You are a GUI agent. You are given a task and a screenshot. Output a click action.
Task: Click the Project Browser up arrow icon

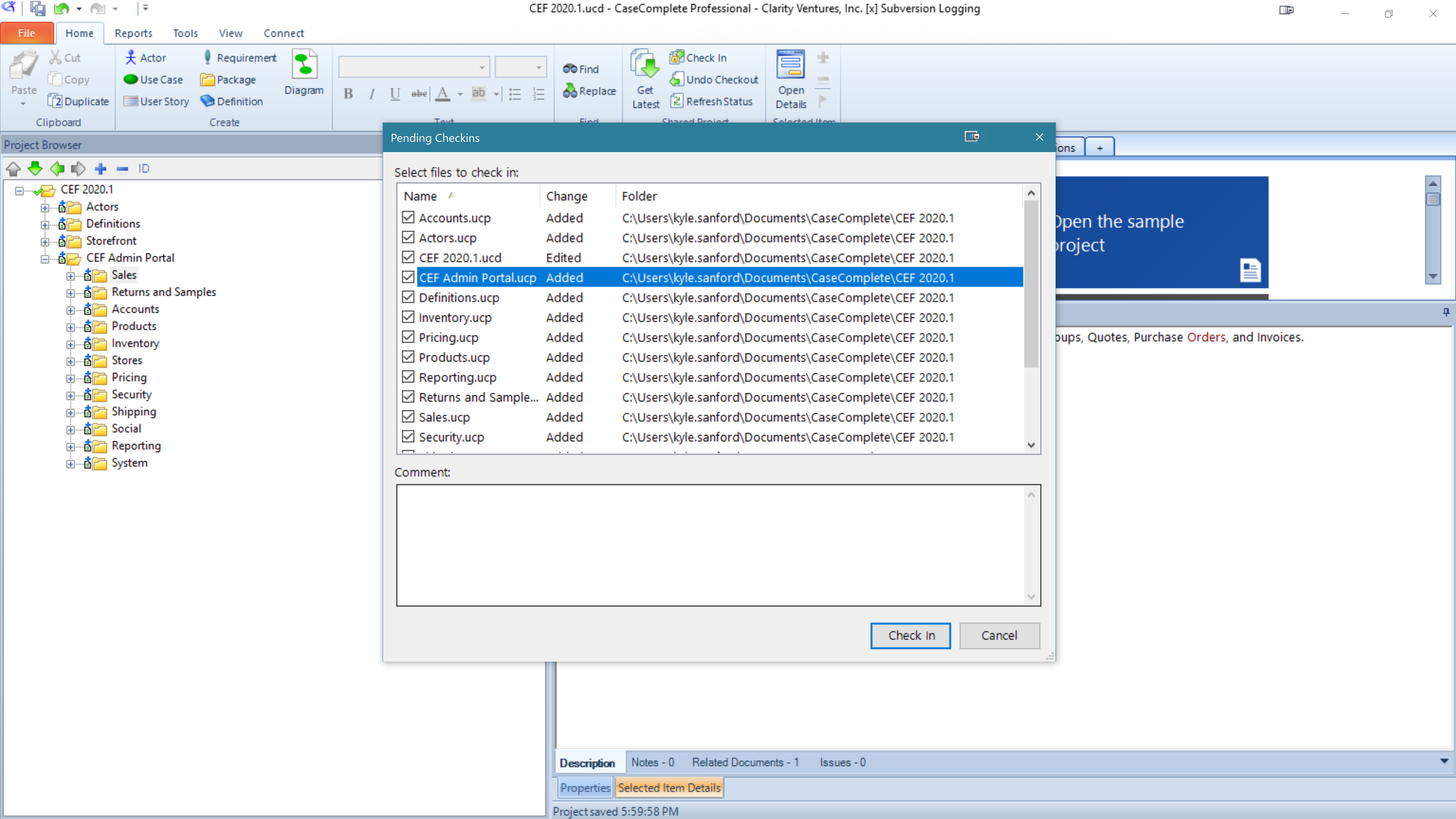[14, 168]
